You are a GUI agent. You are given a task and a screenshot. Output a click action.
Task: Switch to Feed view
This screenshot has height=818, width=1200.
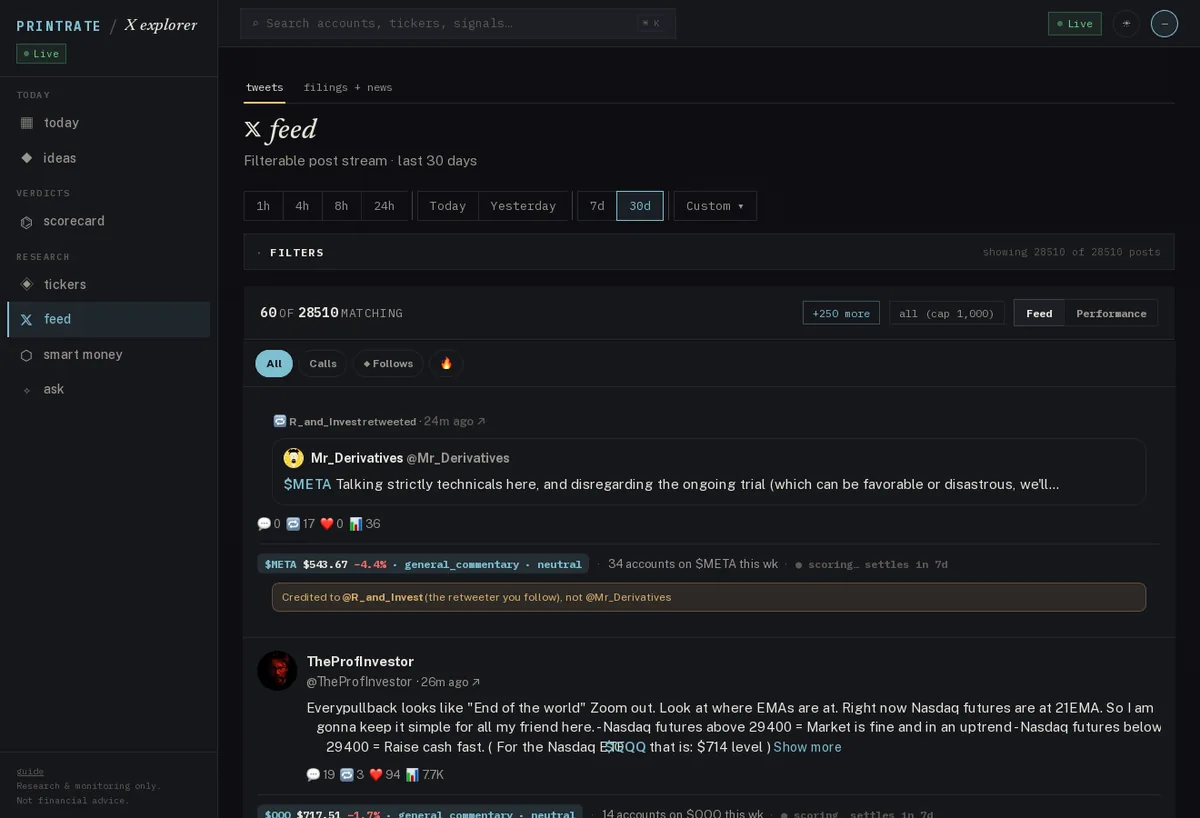pos(1039,313)
